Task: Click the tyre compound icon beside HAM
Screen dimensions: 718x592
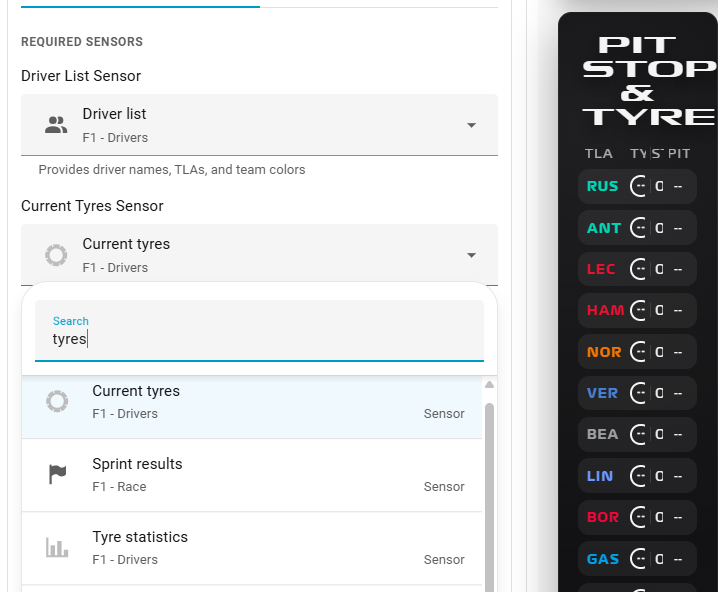Action: pos(640,310)
